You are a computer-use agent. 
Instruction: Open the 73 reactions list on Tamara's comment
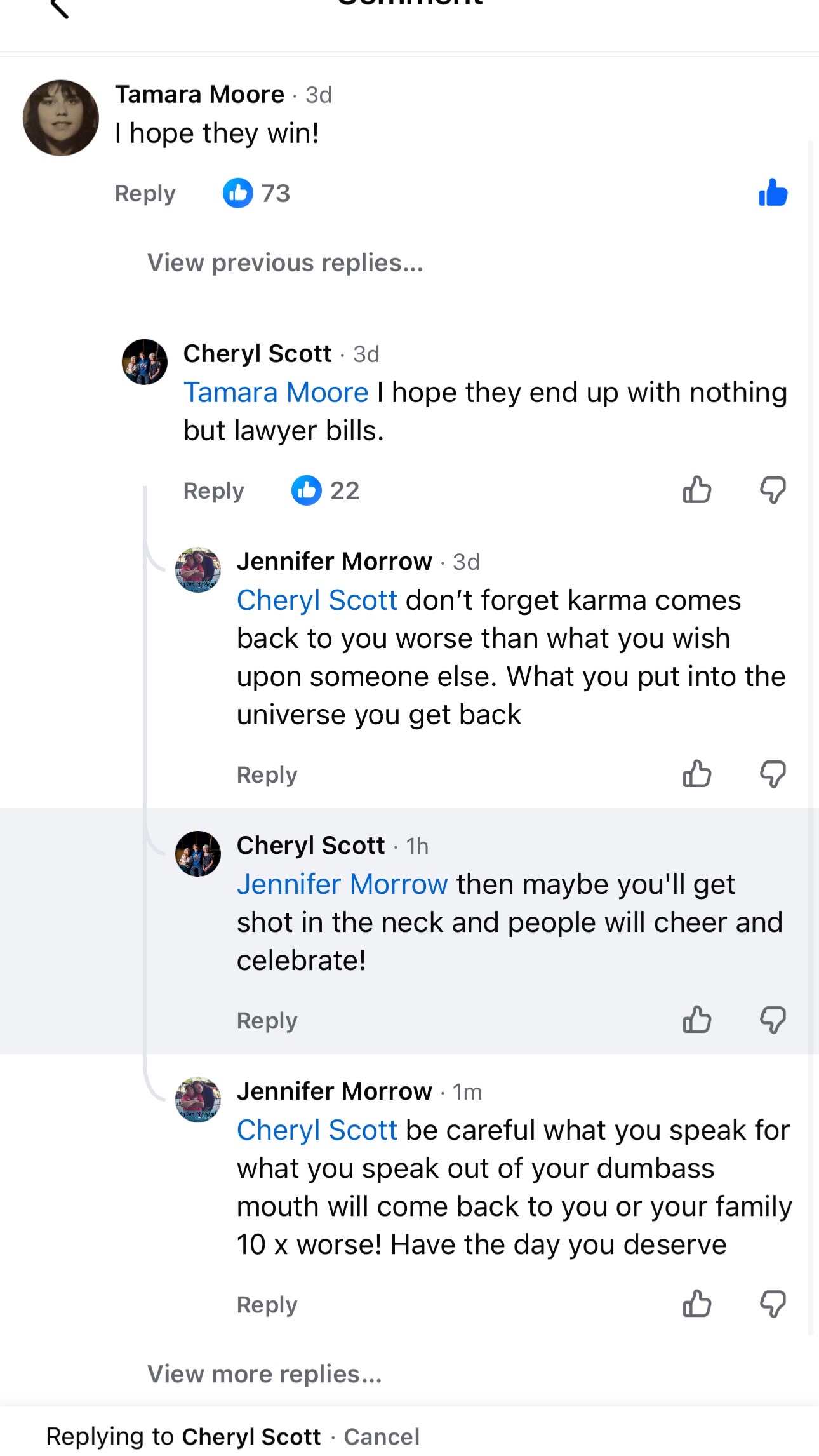pyautogui.click(x=256, y=193)
